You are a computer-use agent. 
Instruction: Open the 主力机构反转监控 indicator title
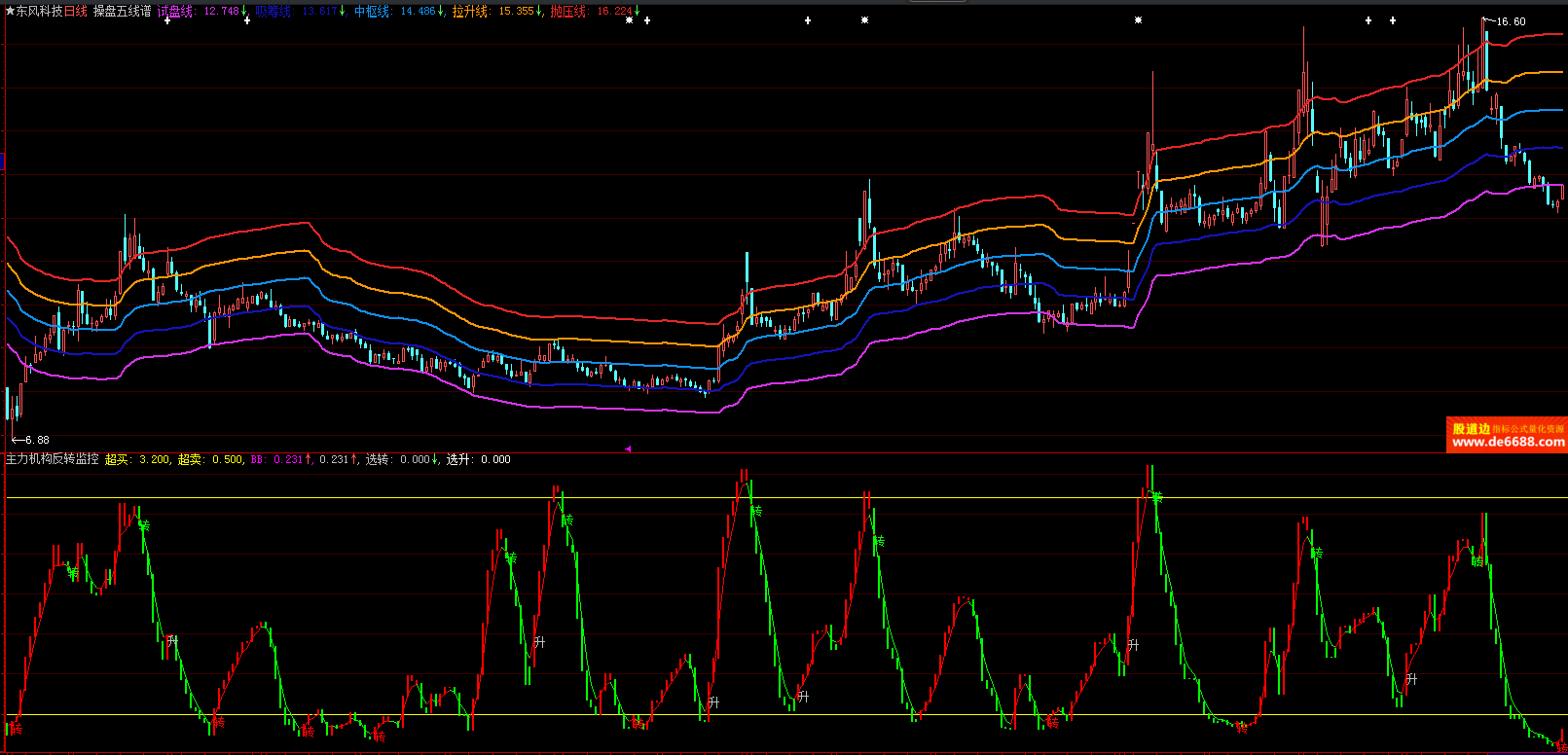tap(53, 459)
